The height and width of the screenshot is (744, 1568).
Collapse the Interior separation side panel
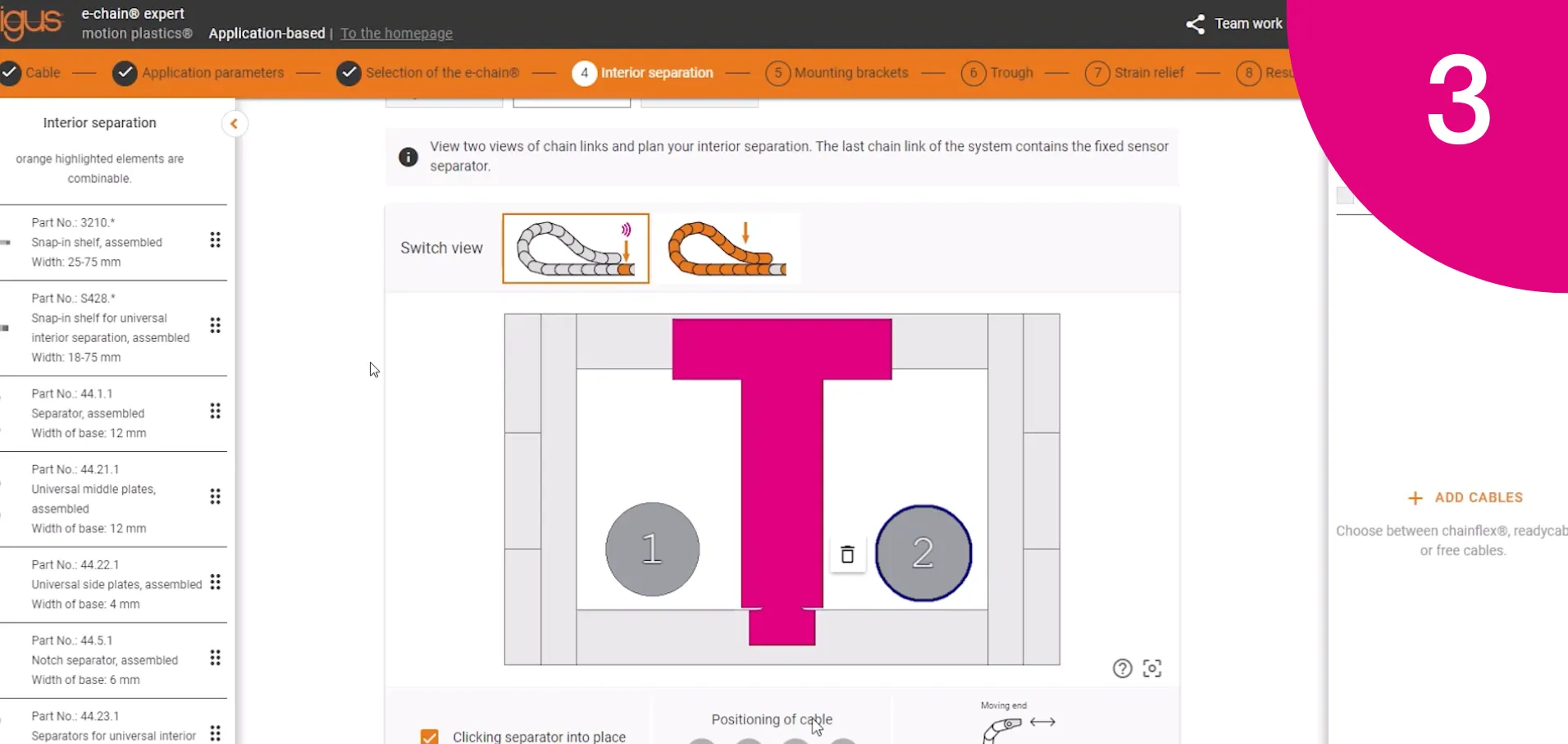coord(235,123)
